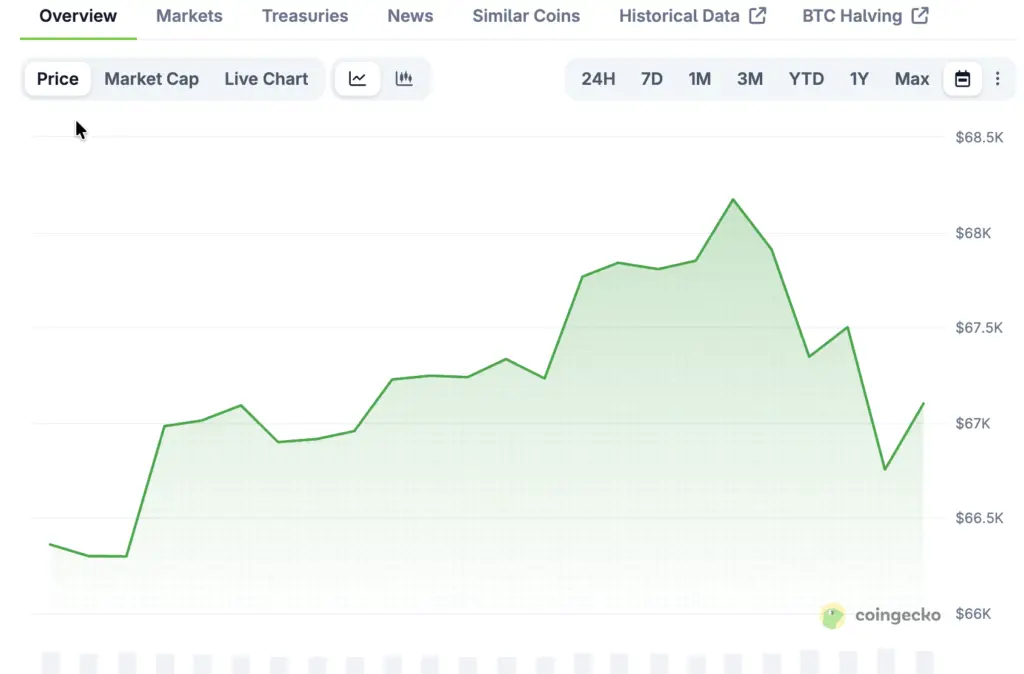This screenshot has height=674, width=1024.
Task: Choose YTD time range
Action: [x=806, y=79]
